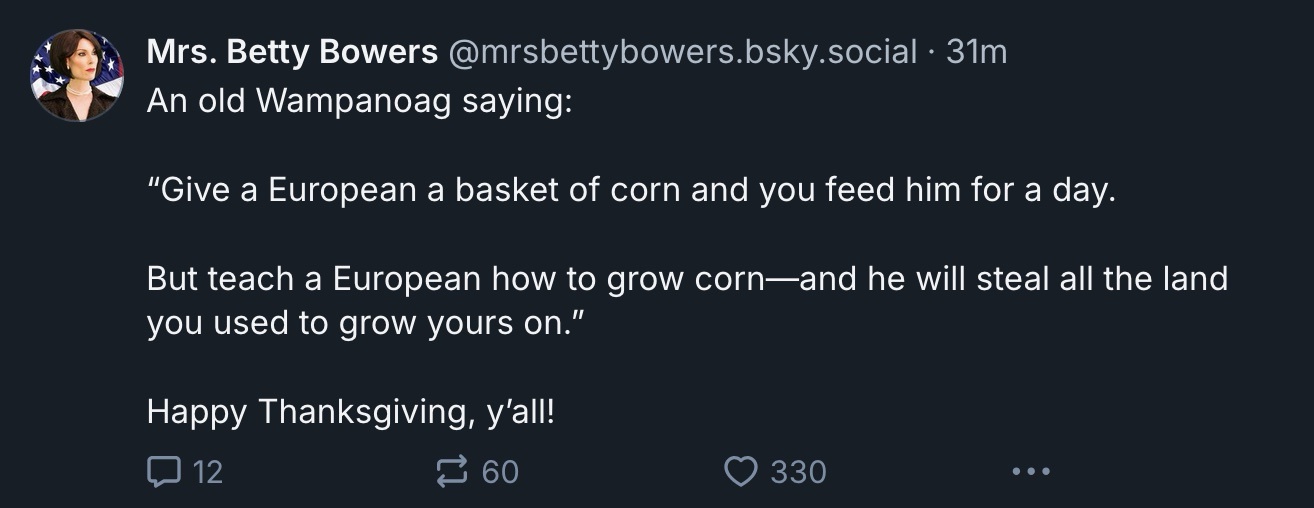Click the display name Mrs. Betty Bowers

[292, 52]
